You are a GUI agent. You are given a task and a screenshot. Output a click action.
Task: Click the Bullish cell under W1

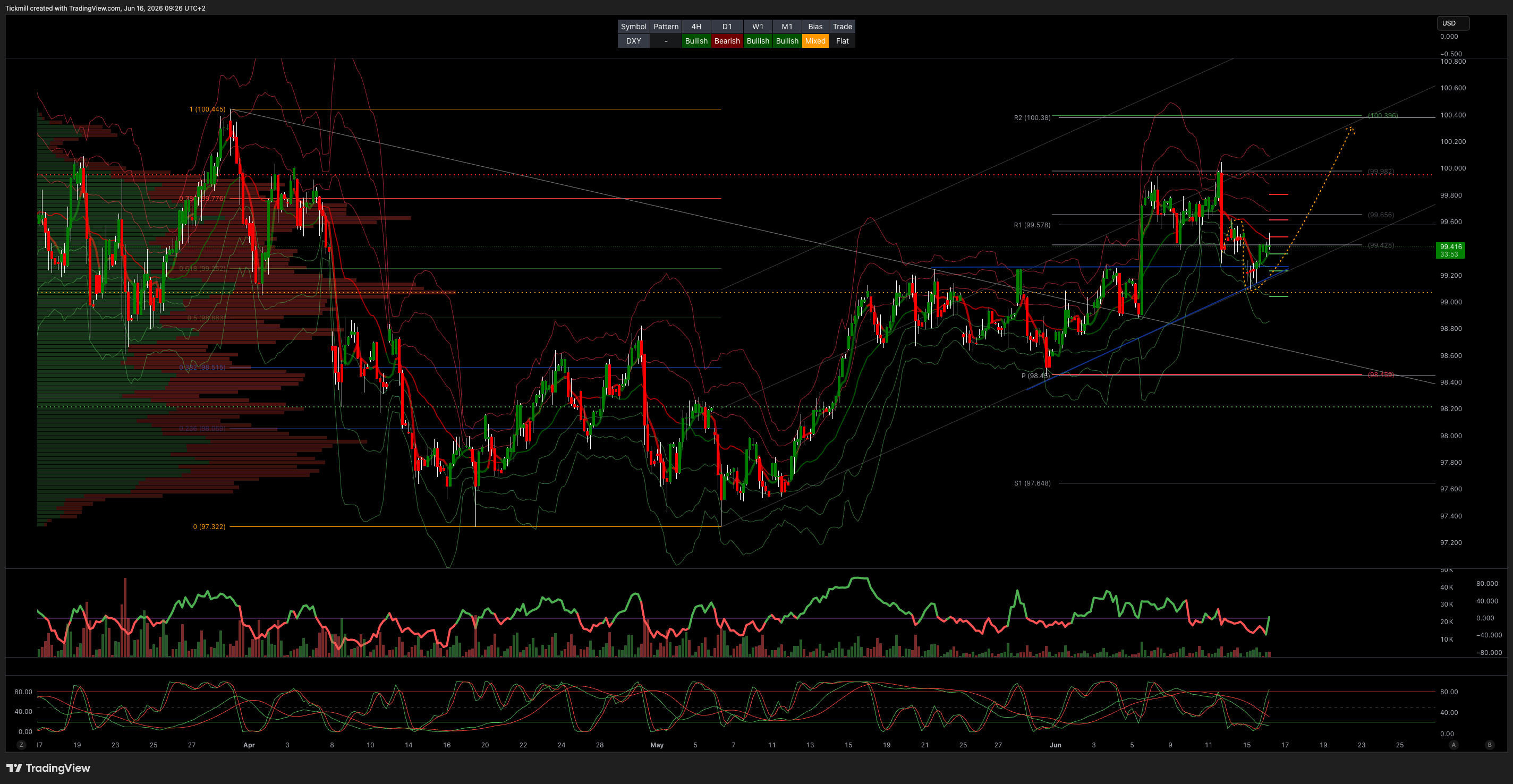(758, 41)
